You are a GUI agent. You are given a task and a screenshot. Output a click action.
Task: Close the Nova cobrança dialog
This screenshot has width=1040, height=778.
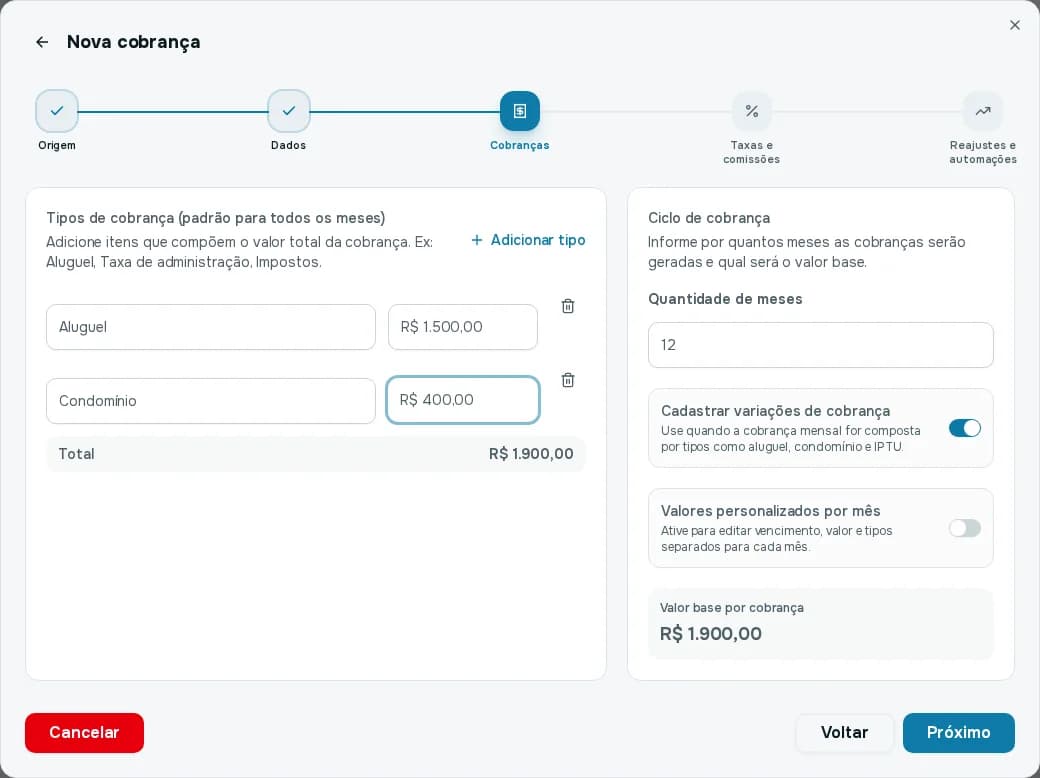[x=1014, y=25]
